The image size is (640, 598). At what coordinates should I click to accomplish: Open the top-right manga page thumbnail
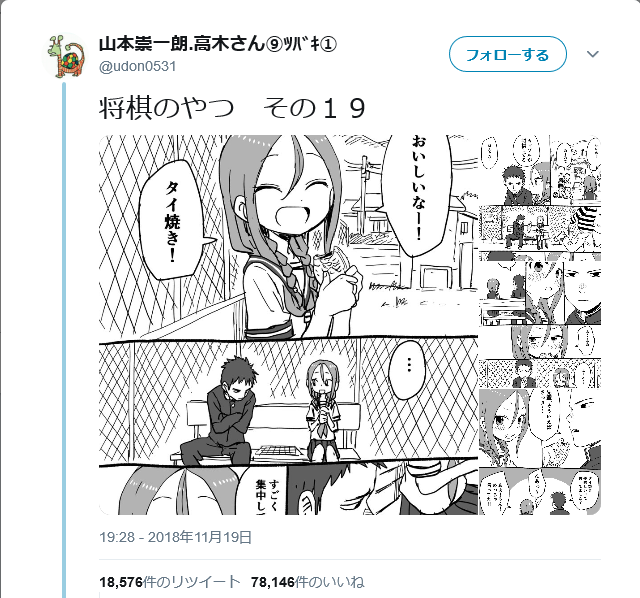click(x=540, y=198)
